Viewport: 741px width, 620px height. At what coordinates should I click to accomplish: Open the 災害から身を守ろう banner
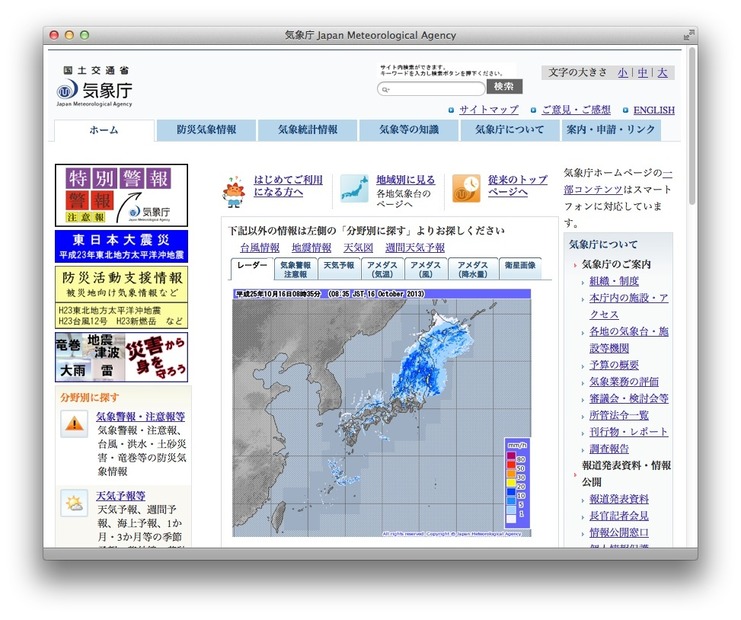(121, 357)
